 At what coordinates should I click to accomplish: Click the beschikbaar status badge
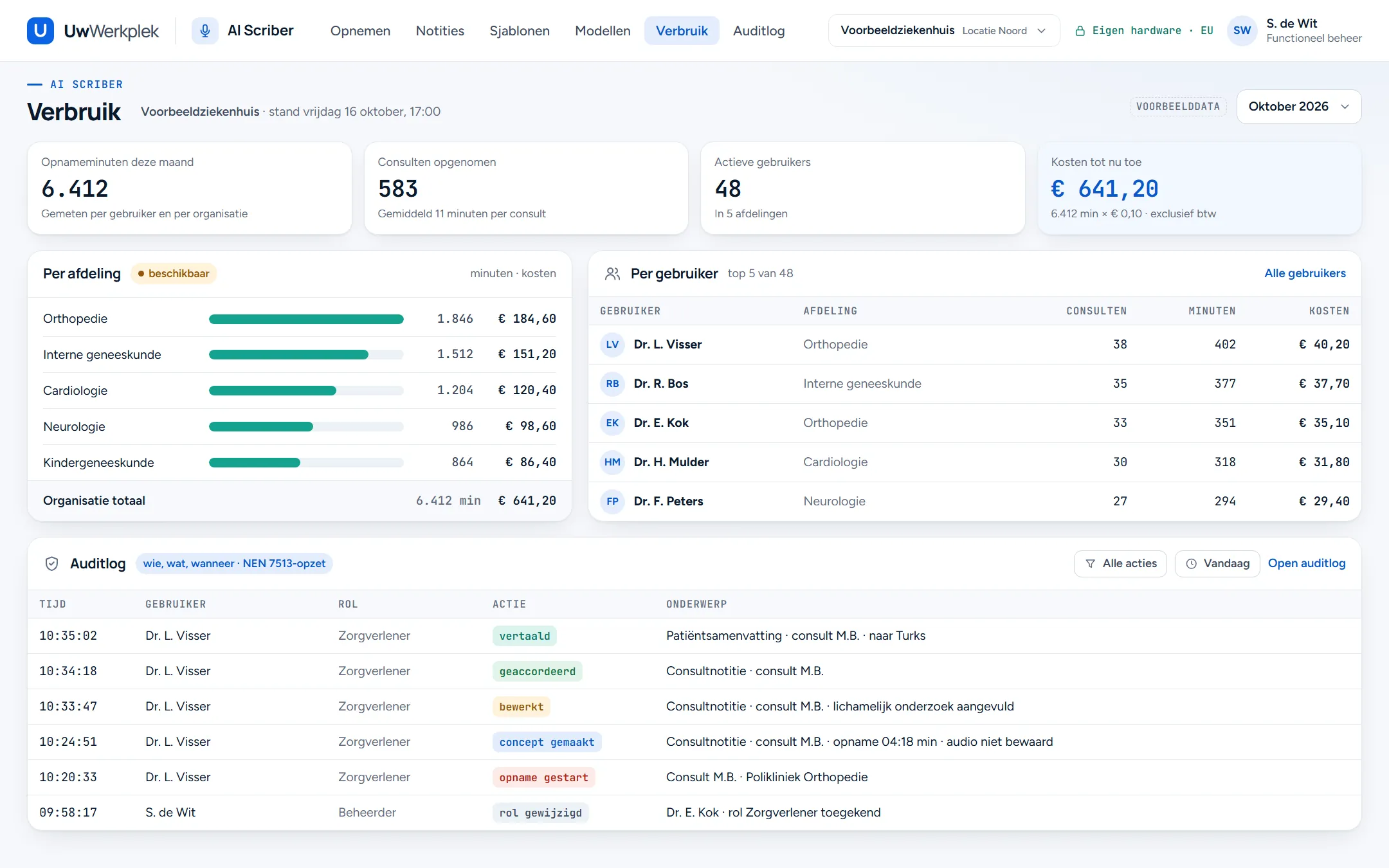click(174, 274)
